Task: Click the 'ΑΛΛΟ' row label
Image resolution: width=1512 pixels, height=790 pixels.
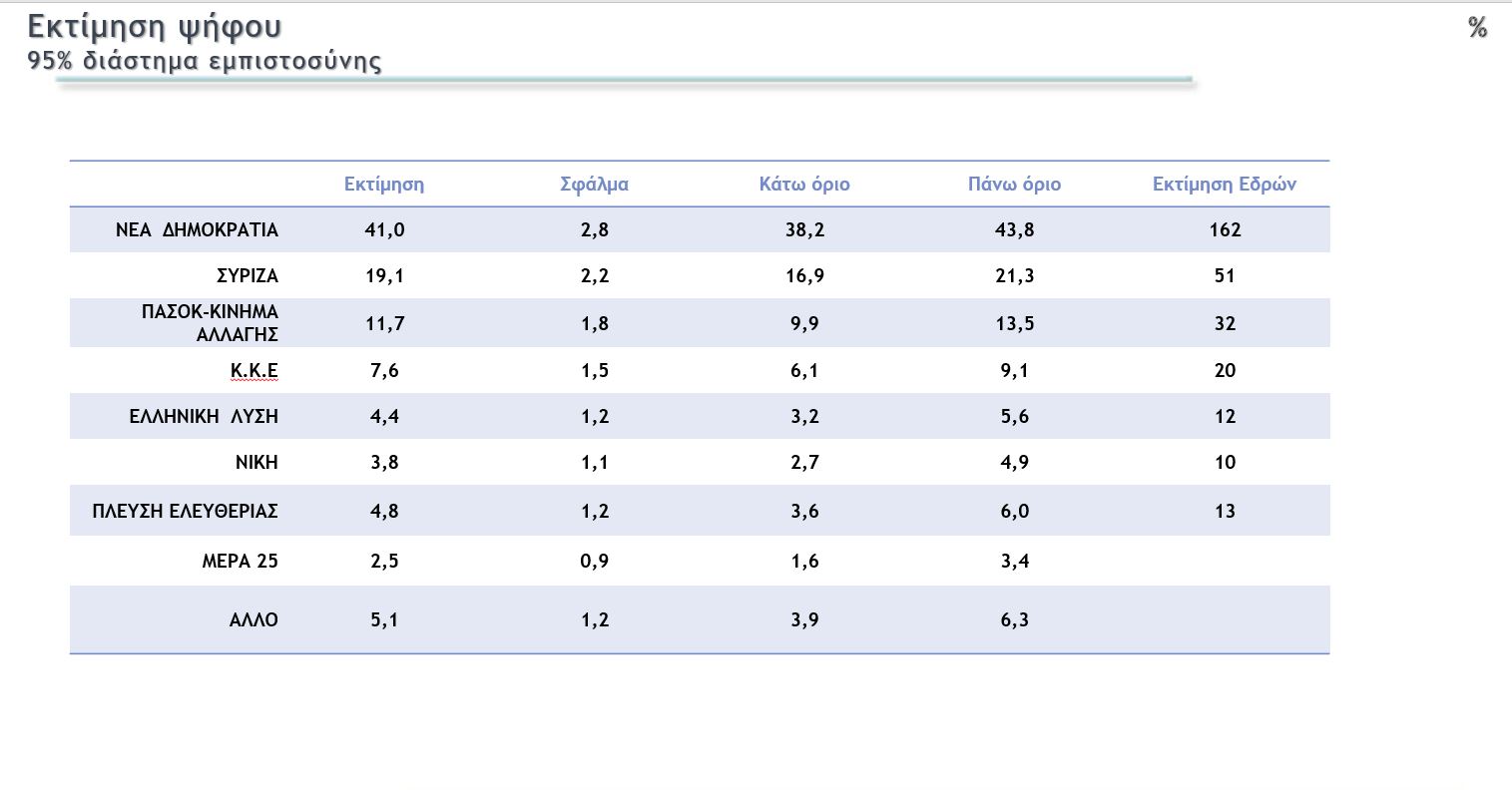Action: pyautogui.click(x=253, y=620)
